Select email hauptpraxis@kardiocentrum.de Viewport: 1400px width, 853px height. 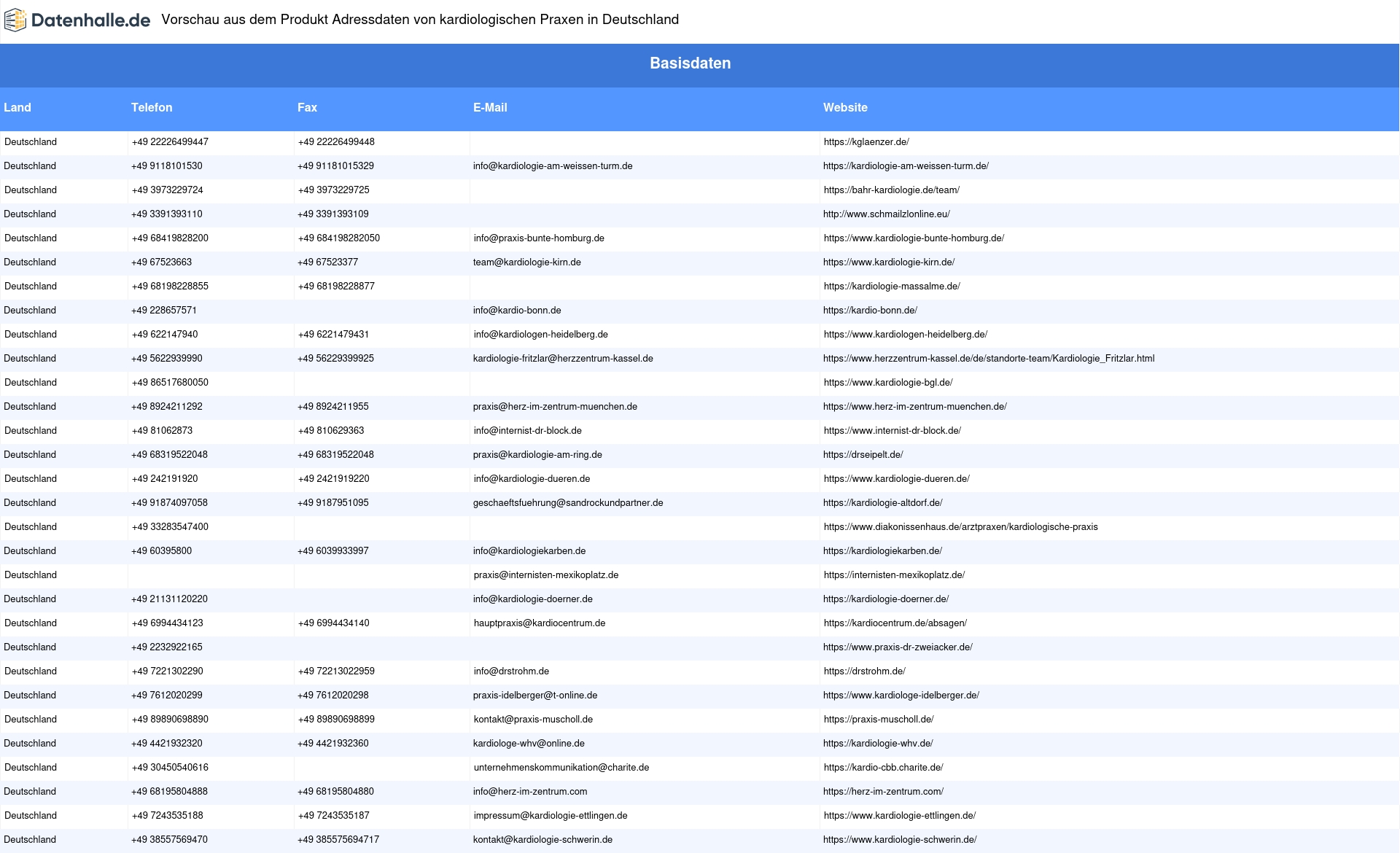(540, 623)
